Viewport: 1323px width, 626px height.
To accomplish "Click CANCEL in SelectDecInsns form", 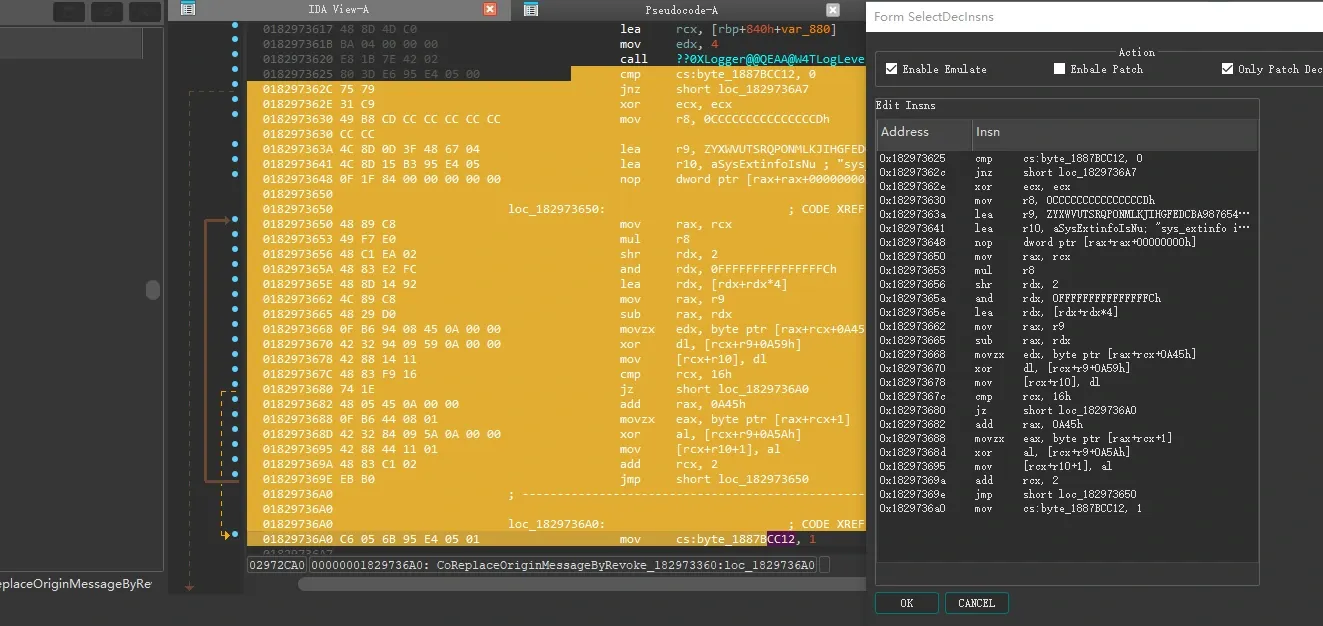I will click(x=976, y=603).
